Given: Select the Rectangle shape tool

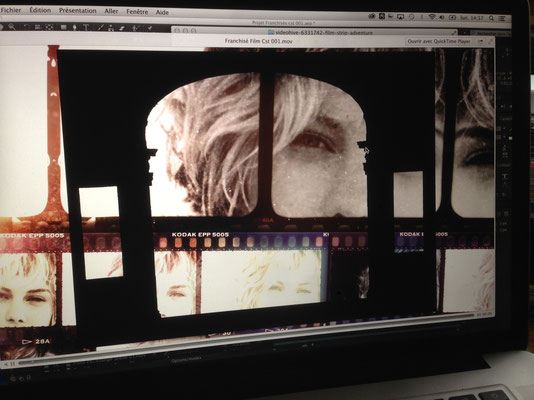Looking at the screenshot, I should pos(64,27).
